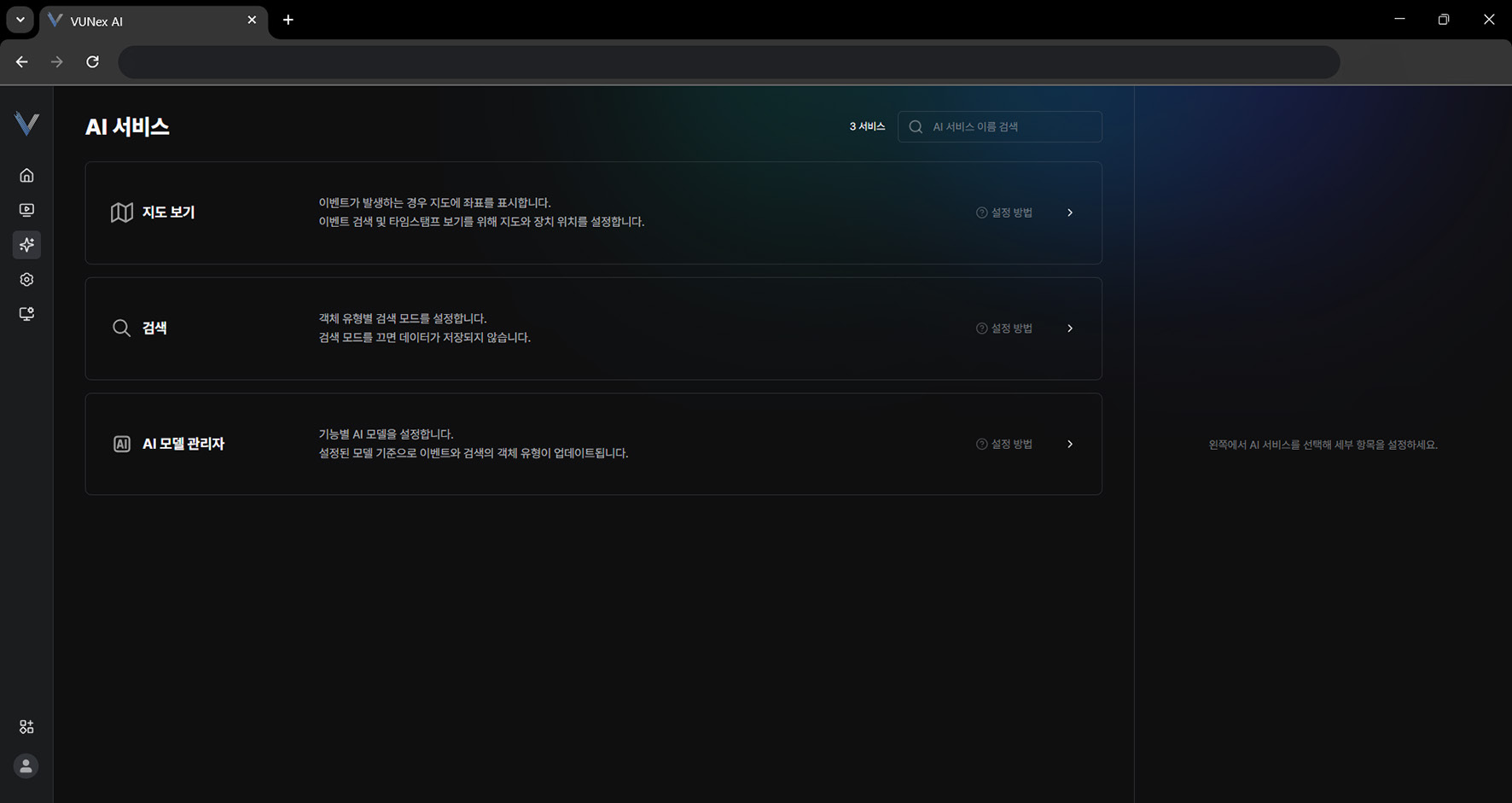Select the AI services sparkle icon
Viewport: 1512px width, 803px height.
tap(26, 245)
